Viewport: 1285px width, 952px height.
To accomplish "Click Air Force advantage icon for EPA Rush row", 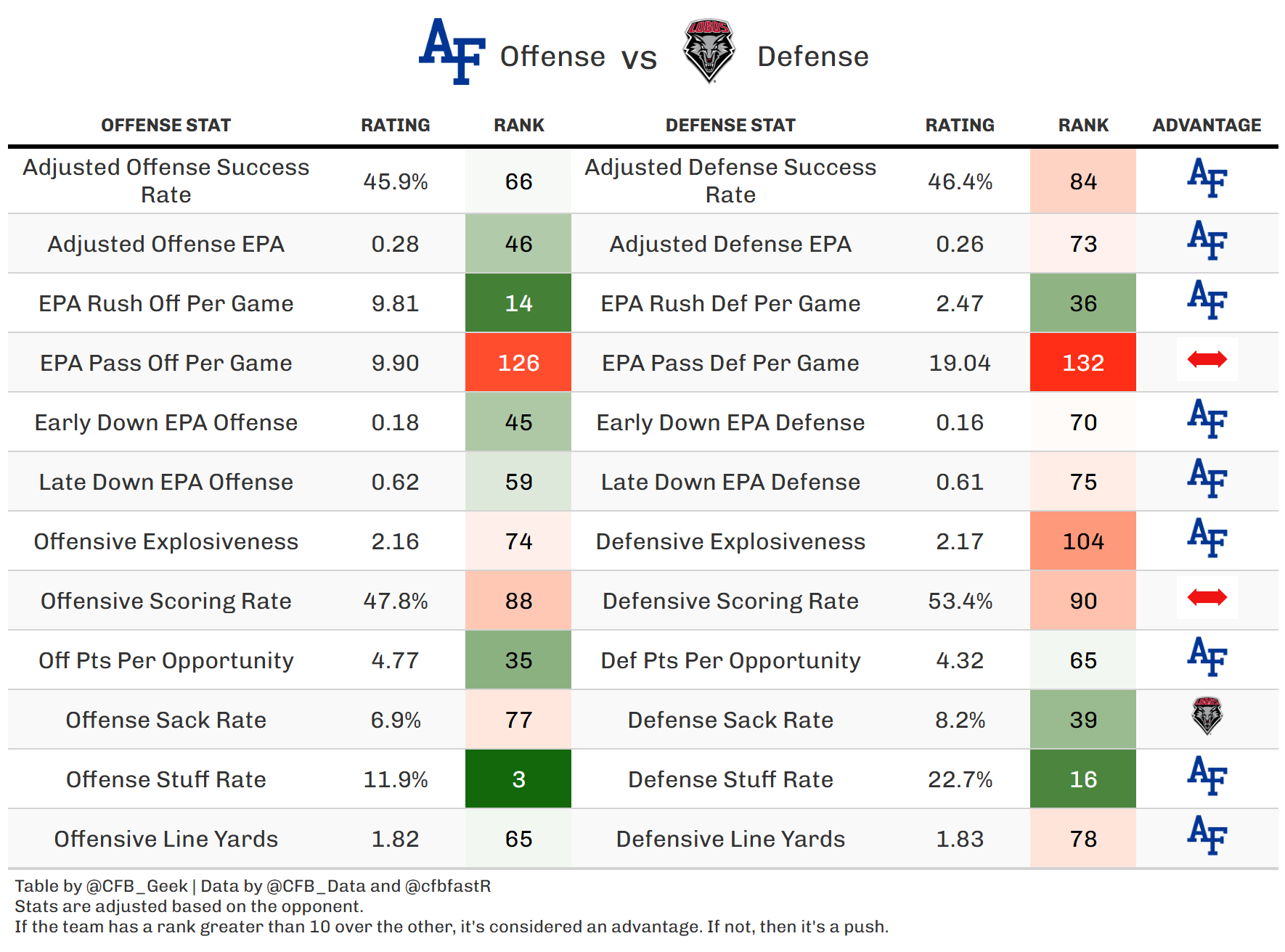I will 1207,300.
